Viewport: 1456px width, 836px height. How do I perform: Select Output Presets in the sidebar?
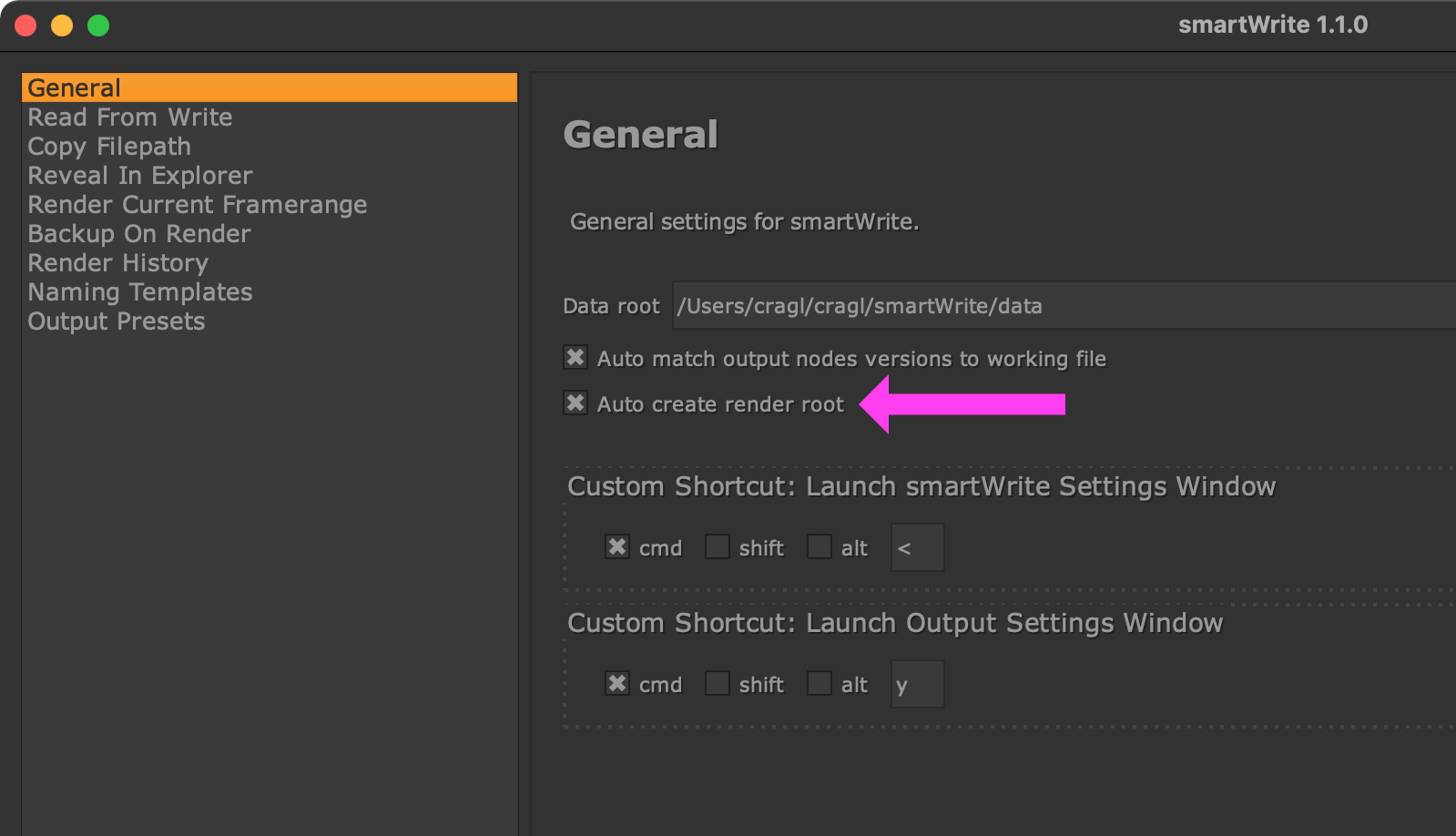pos(116,321)
